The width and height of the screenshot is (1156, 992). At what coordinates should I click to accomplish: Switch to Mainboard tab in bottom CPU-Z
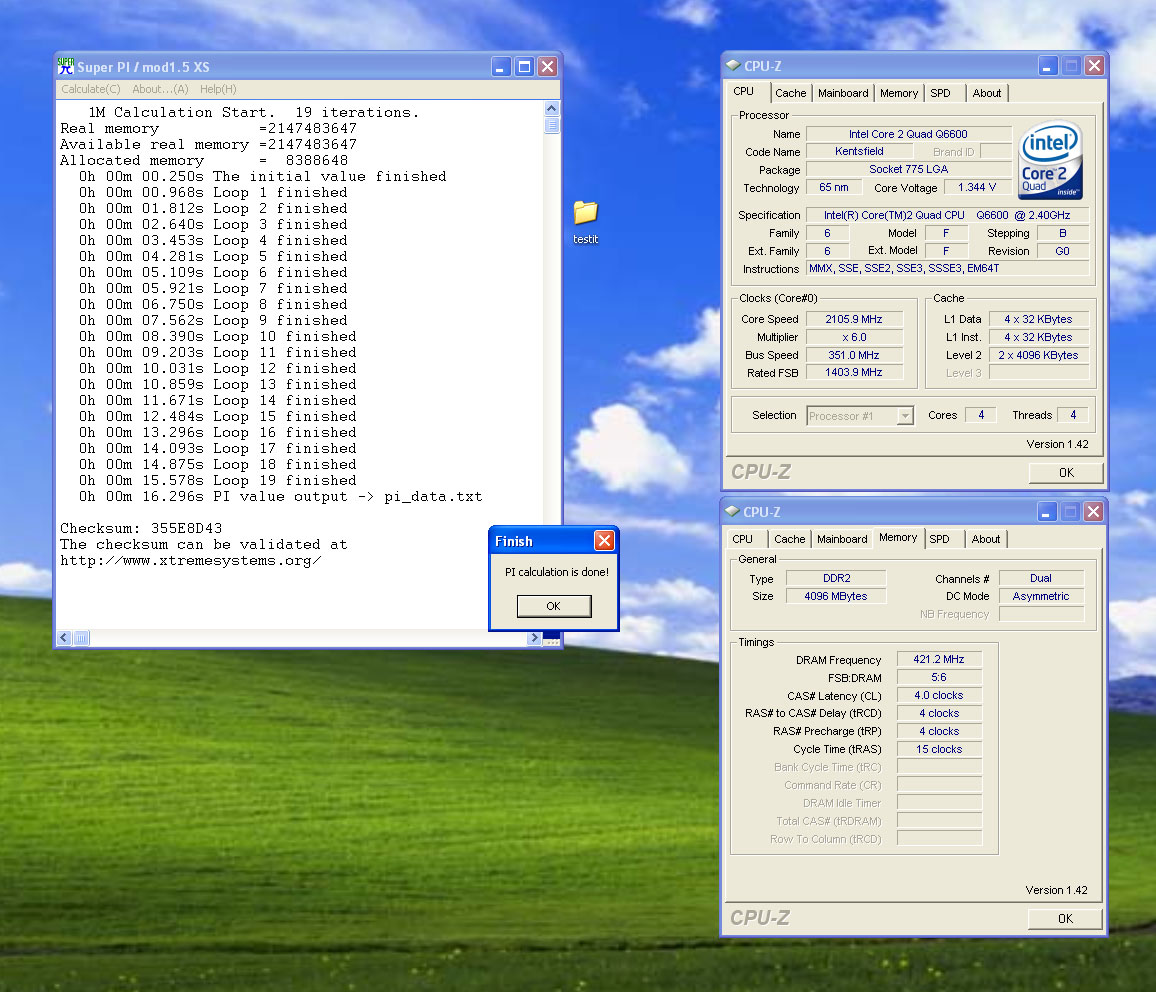tap(842, 539)
